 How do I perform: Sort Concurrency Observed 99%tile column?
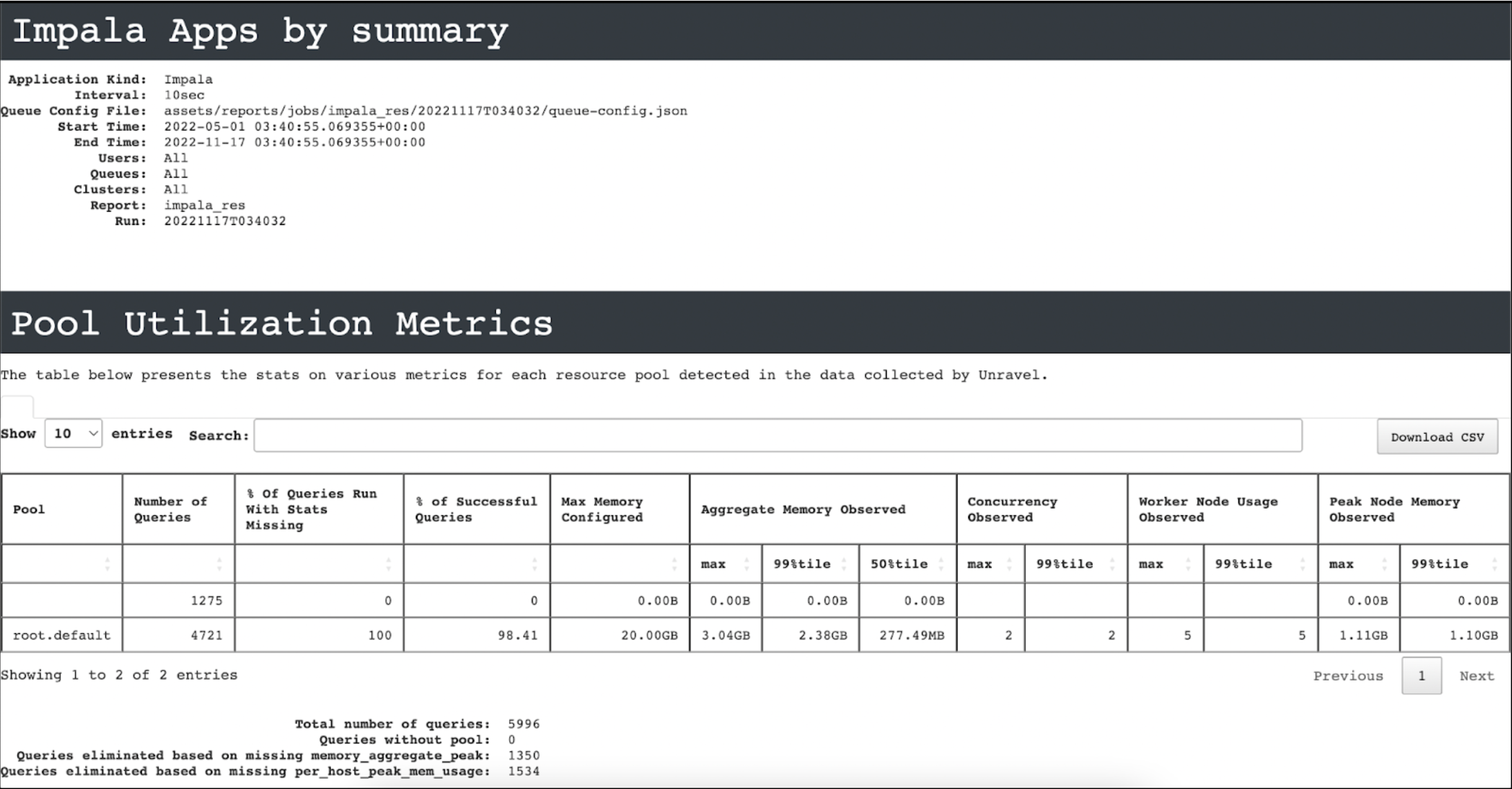tap(1076, 564)
